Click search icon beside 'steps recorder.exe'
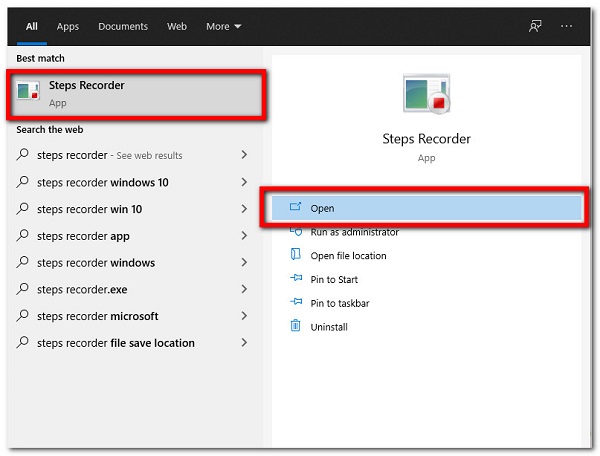Image resolution: width=600 pixels, height=456 pixels. pos(23,289)
